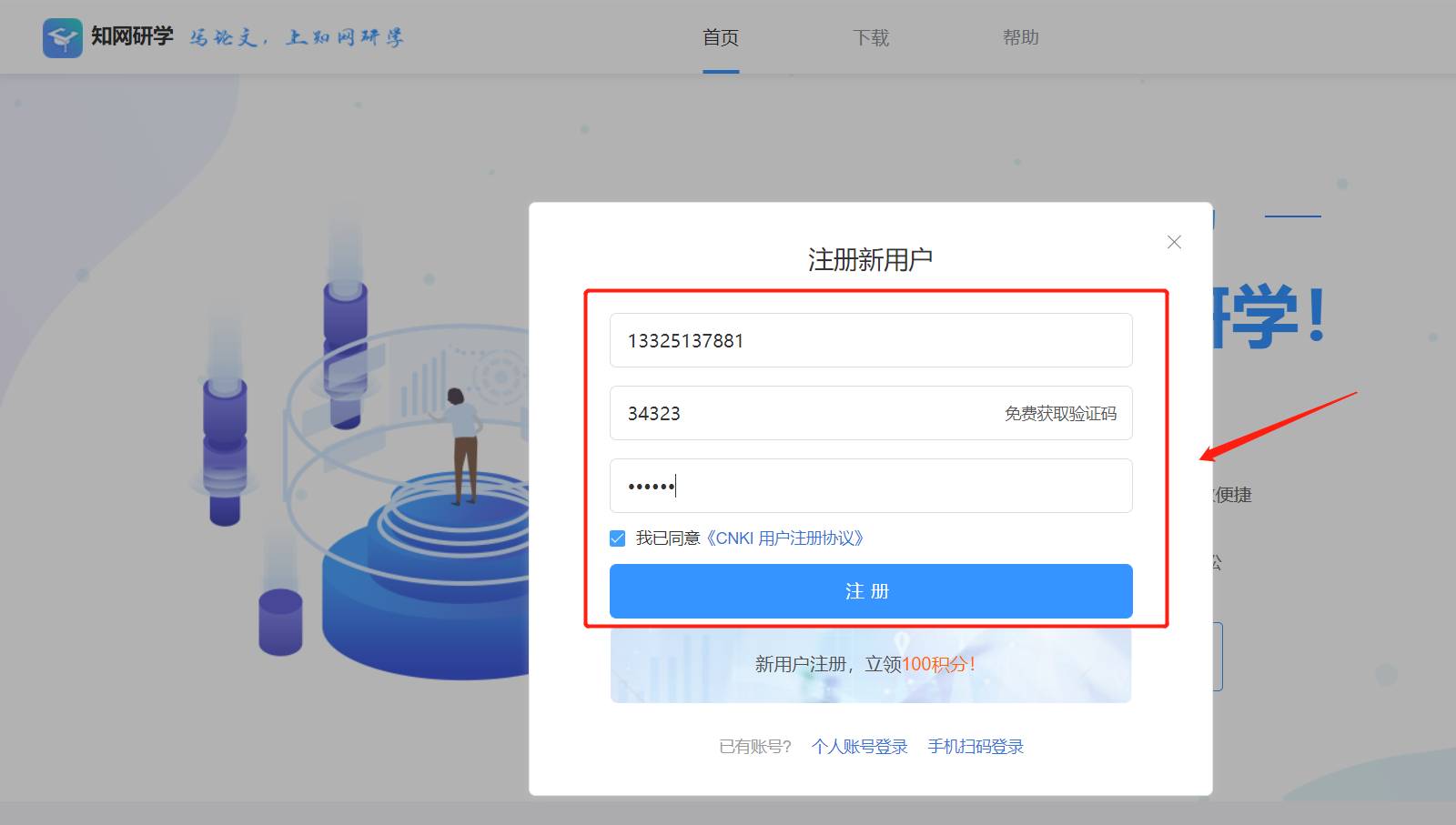Close the 注册新用户 dialog with X
Viewport: 1456px width, 825px height.
coord(1174,242)
